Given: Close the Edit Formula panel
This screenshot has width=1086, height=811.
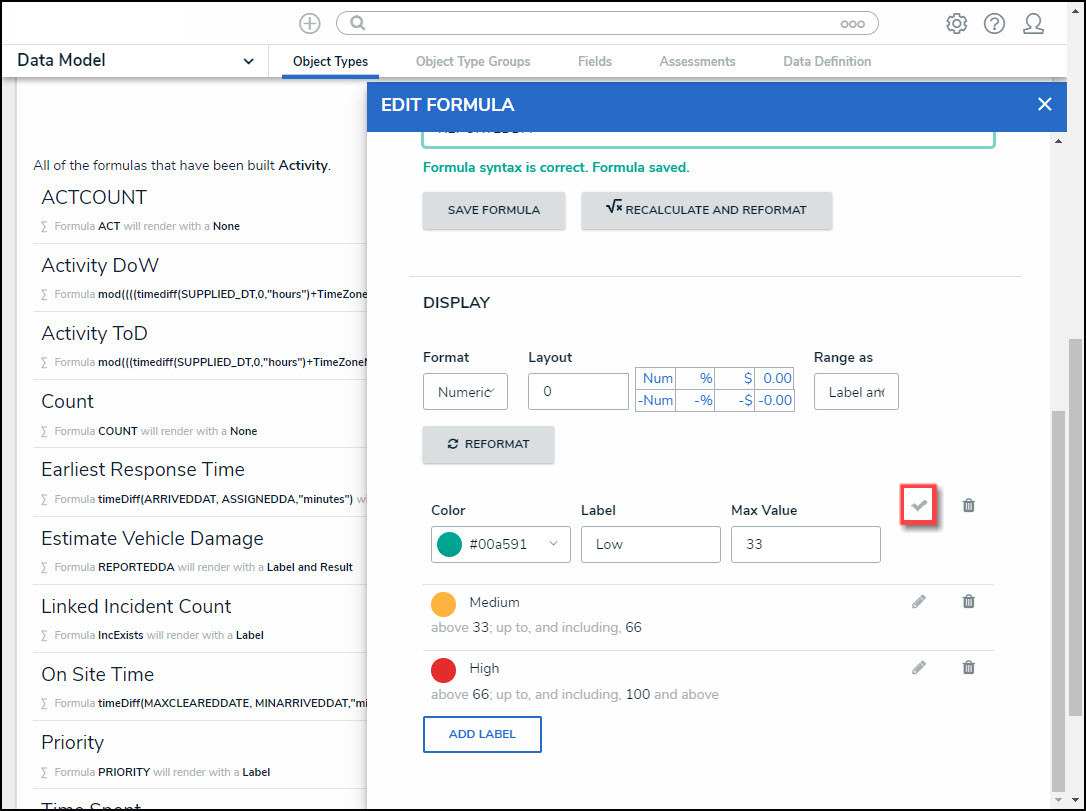Looking at the screenshot, I should click(x=1045, y=104).
